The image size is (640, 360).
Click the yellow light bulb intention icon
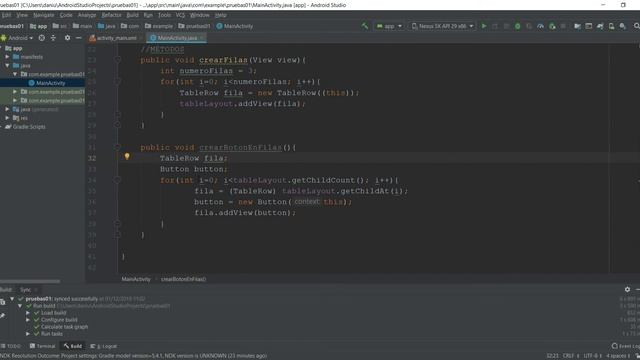[x=127, y=156]
